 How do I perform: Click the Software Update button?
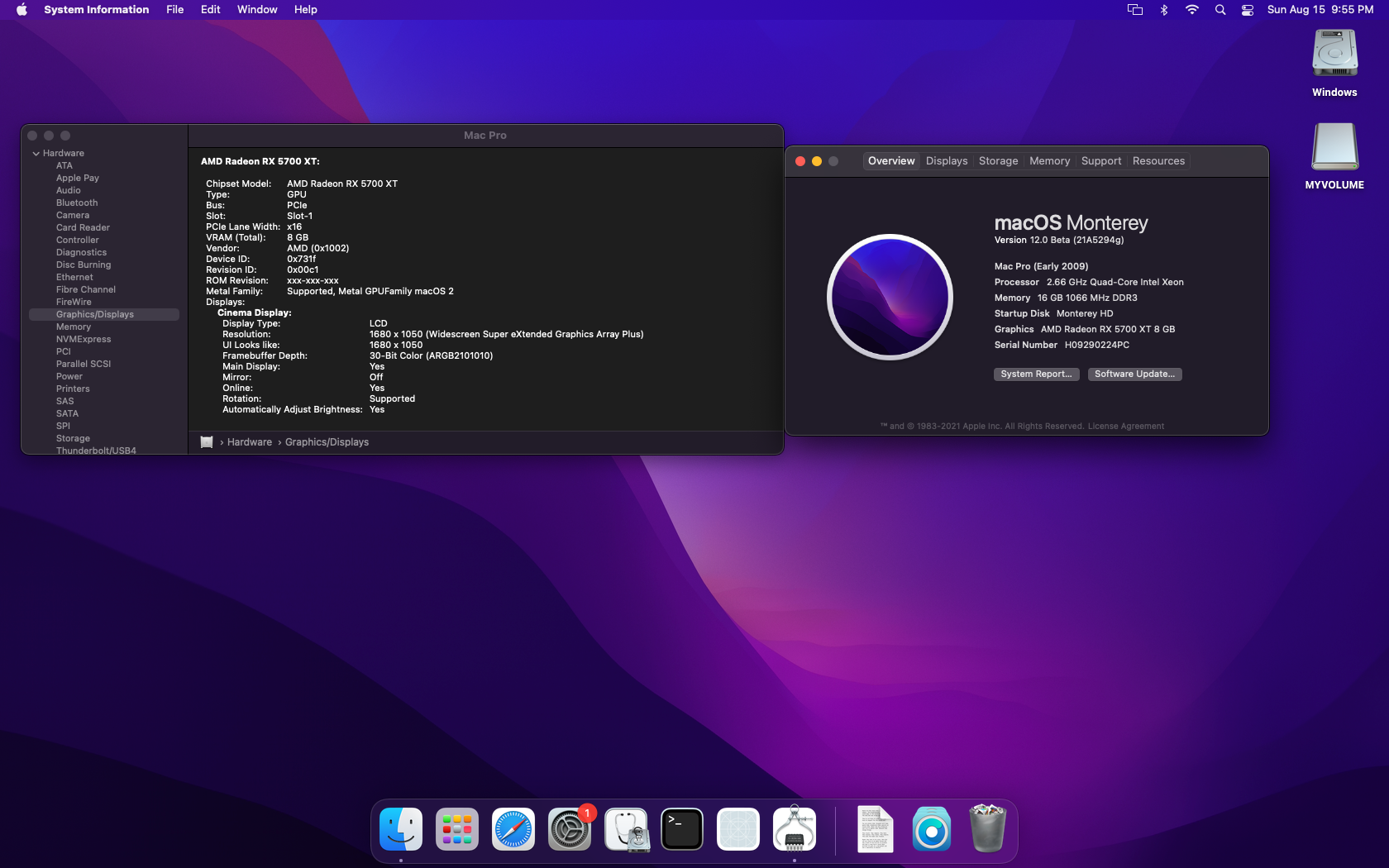pyautogui.click(x=1134, y=374)
